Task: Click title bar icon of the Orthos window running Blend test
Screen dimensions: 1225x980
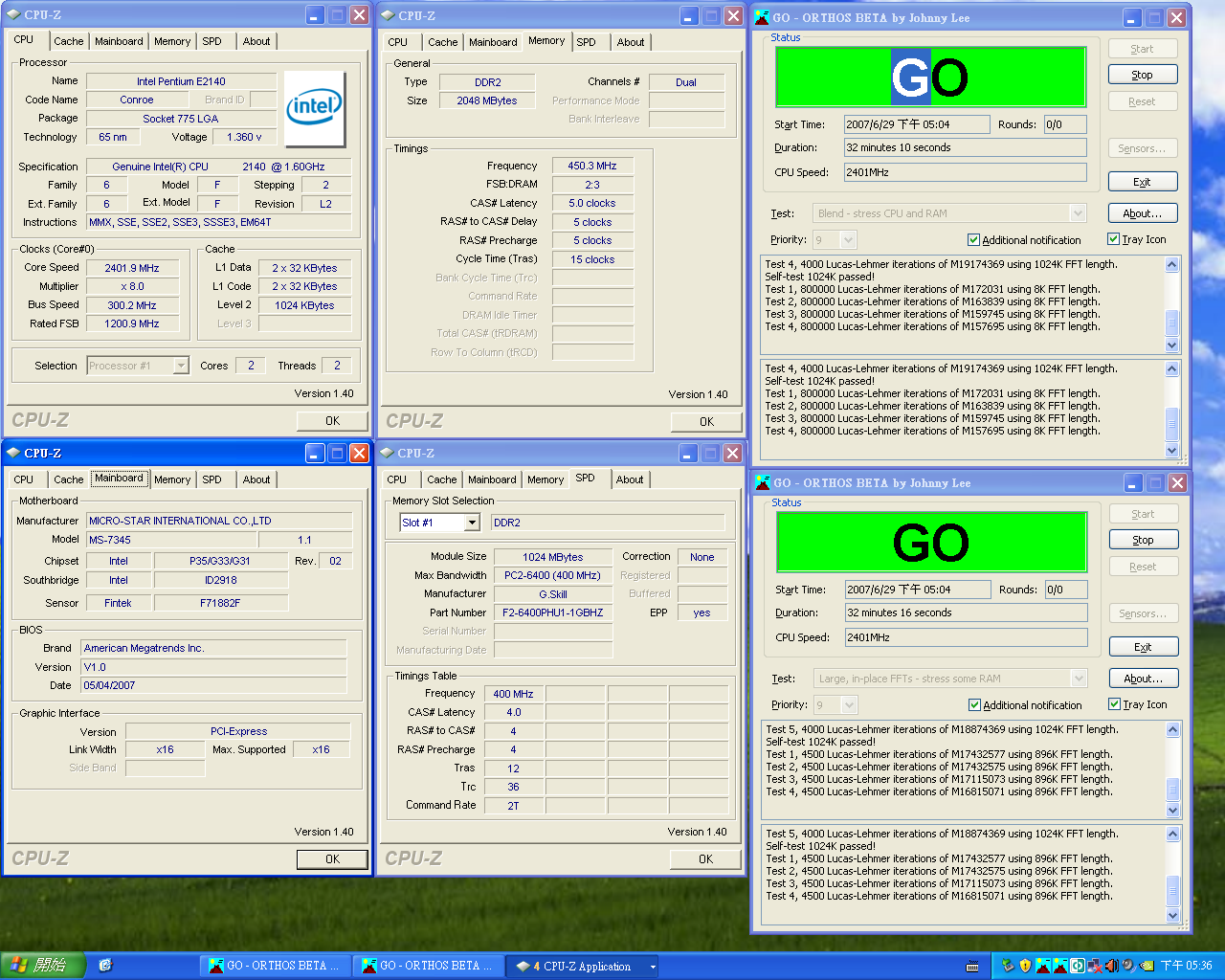Action: pyautogui.click(x=762, y=17)
